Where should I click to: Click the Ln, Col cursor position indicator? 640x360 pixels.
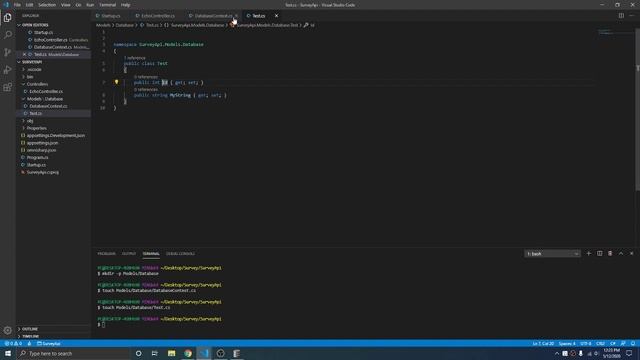[543, 344]
